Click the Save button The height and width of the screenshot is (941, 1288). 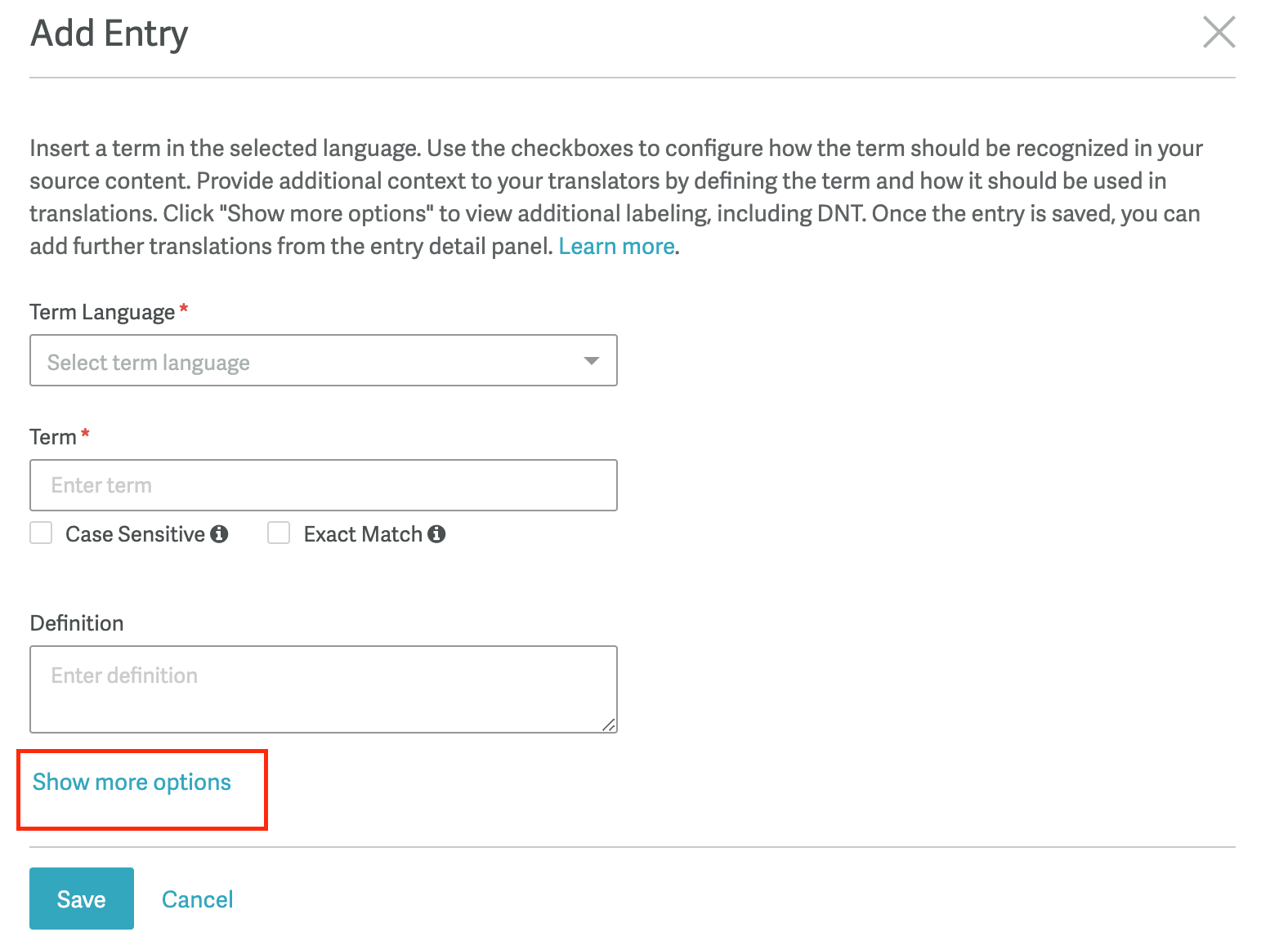82,899
